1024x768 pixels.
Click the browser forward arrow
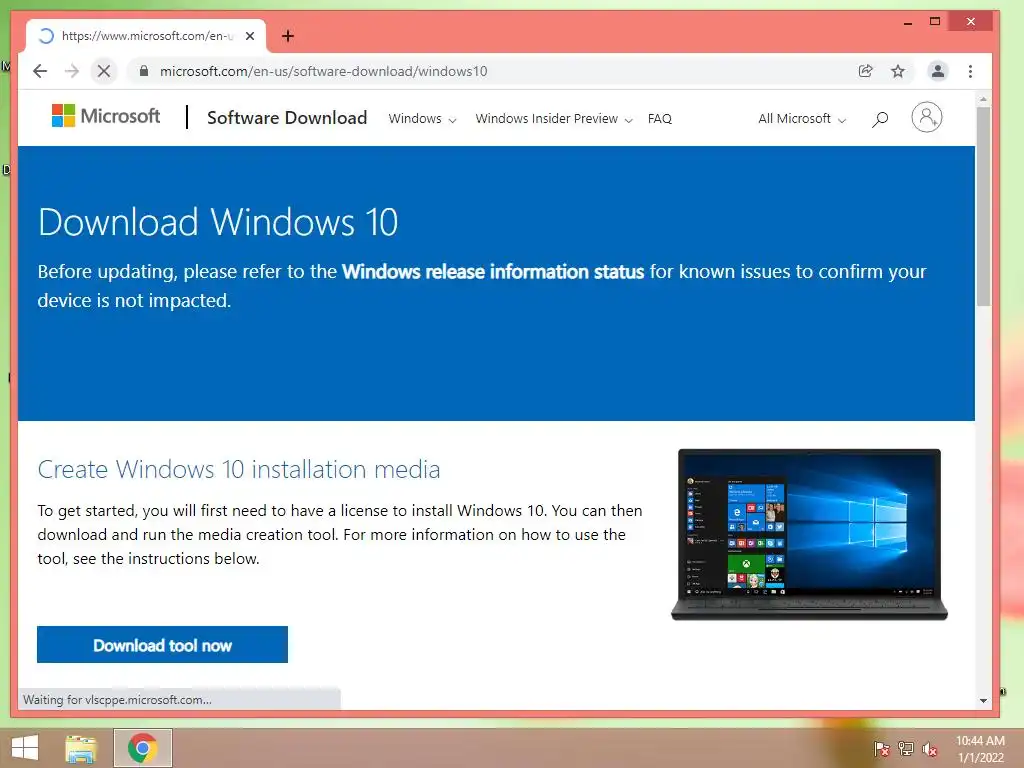[x=72, y=71]
